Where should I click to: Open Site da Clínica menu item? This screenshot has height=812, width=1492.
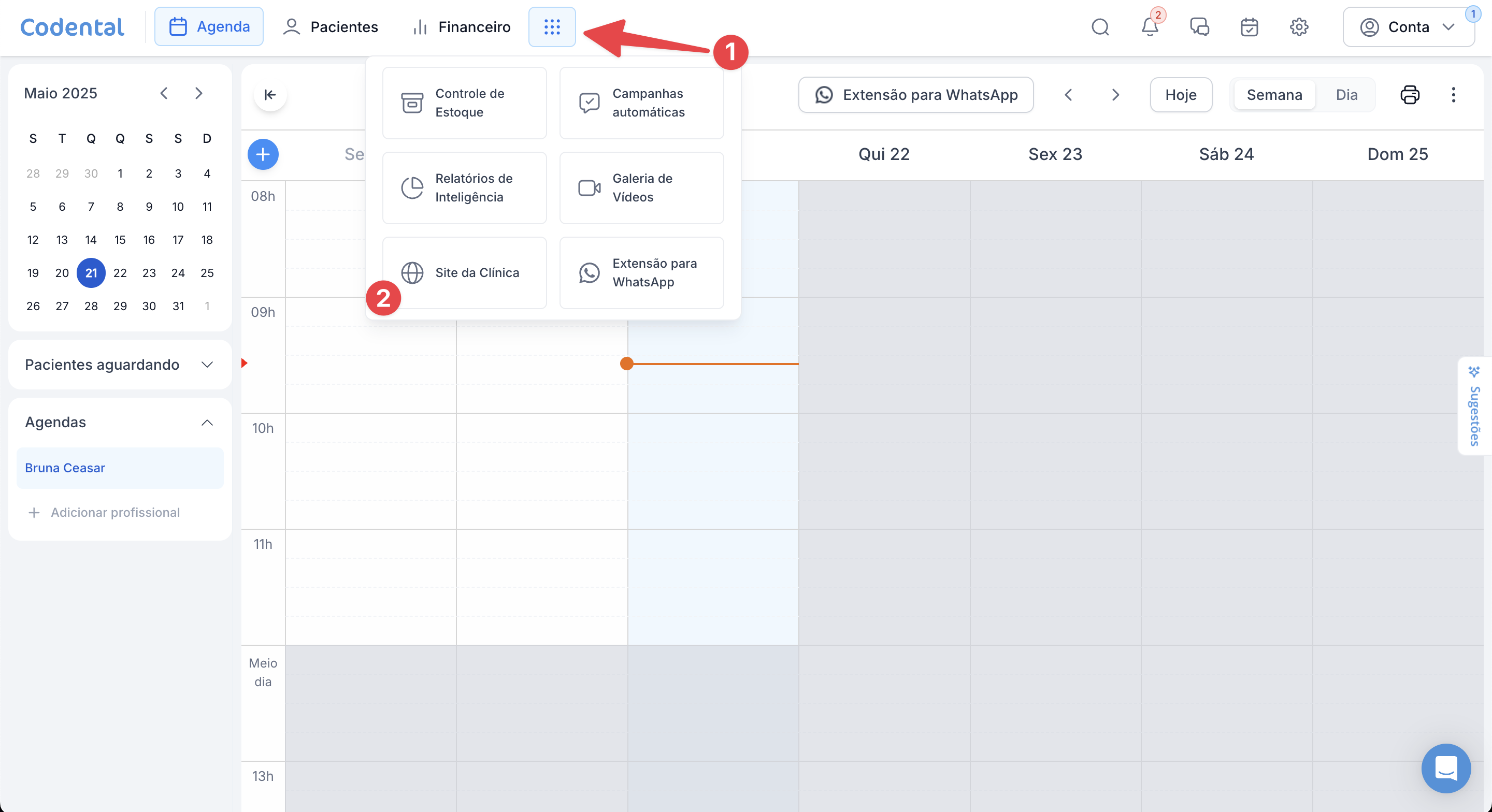(x=464, y=272)
